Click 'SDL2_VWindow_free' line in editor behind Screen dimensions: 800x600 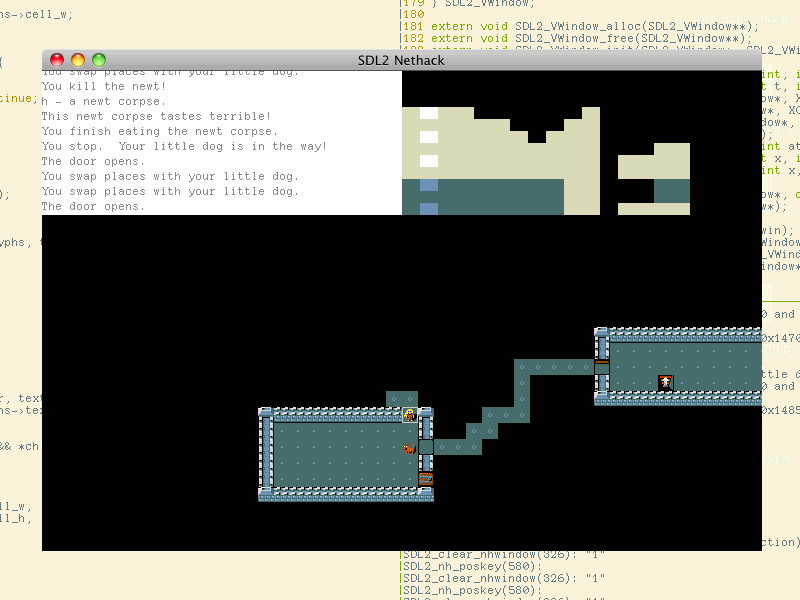(x=591, y=38)
